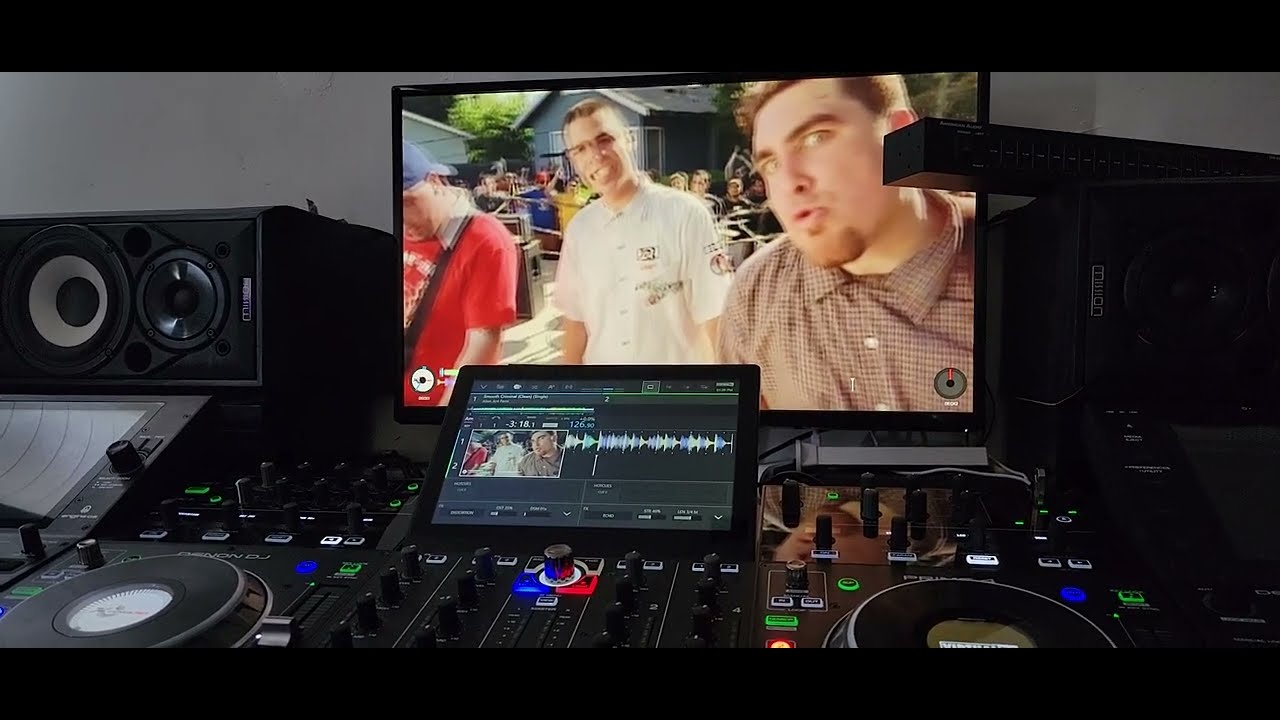Viewport: 1280px width, 720px height.
Task: Click the right deck turntable icon on monitor
Action: tap(951, 383)
